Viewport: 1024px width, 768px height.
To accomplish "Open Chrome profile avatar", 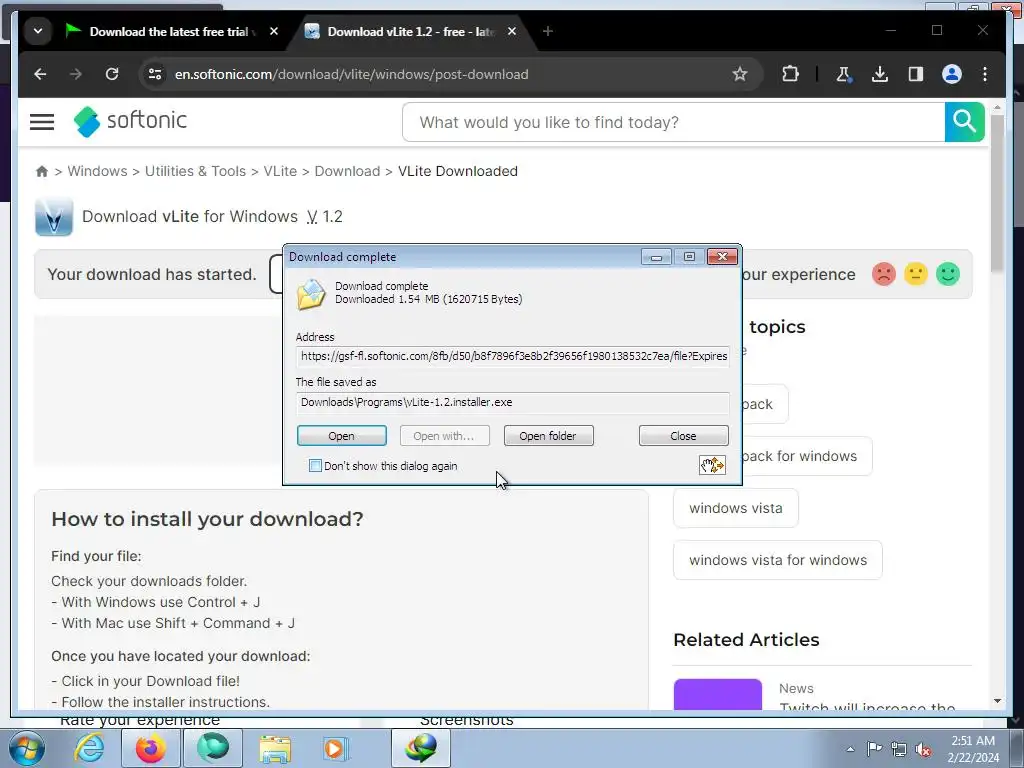I will click(x=952, y=74).
